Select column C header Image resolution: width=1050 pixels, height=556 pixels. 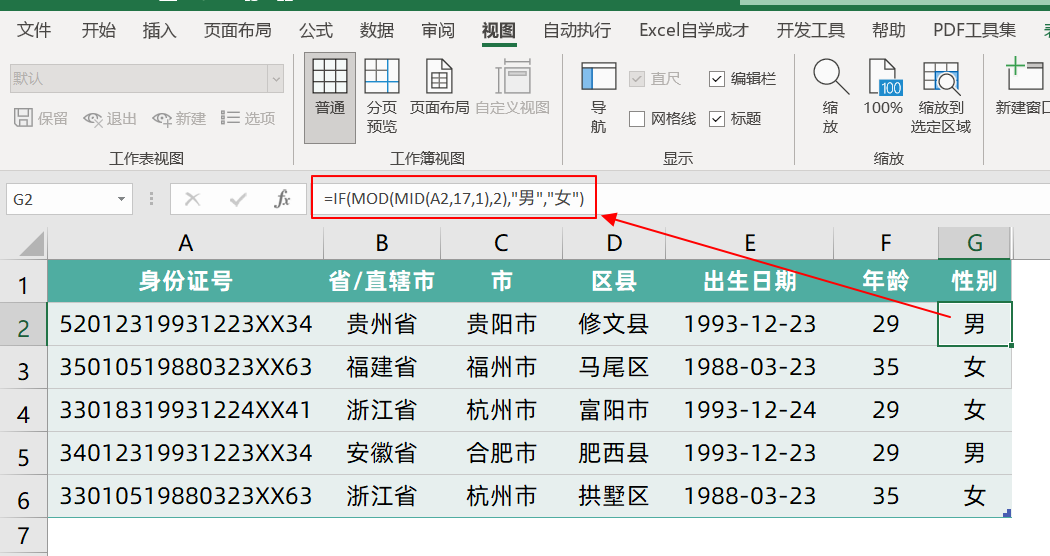tap(502, 242)
